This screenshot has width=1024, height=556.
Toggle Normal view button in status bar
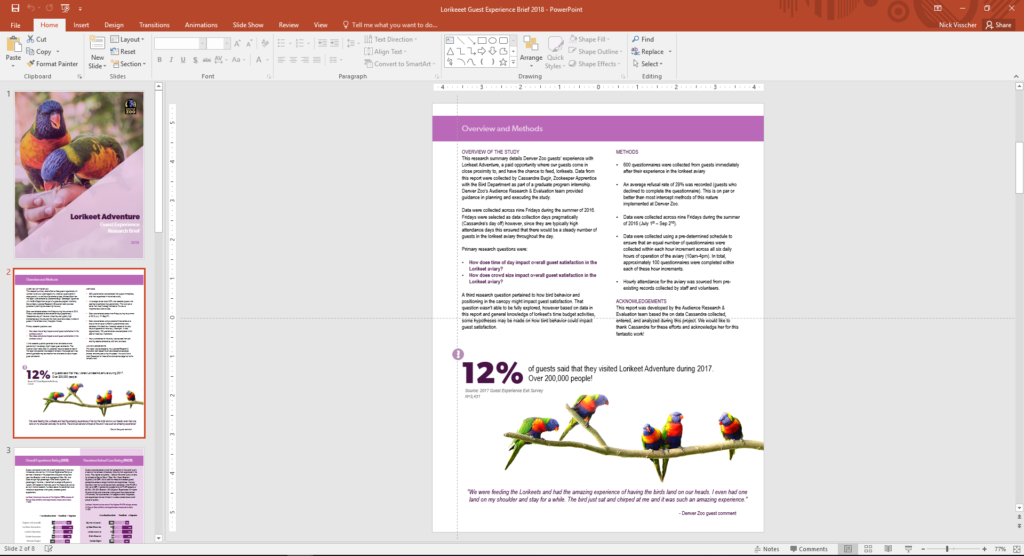click(848, 549)
